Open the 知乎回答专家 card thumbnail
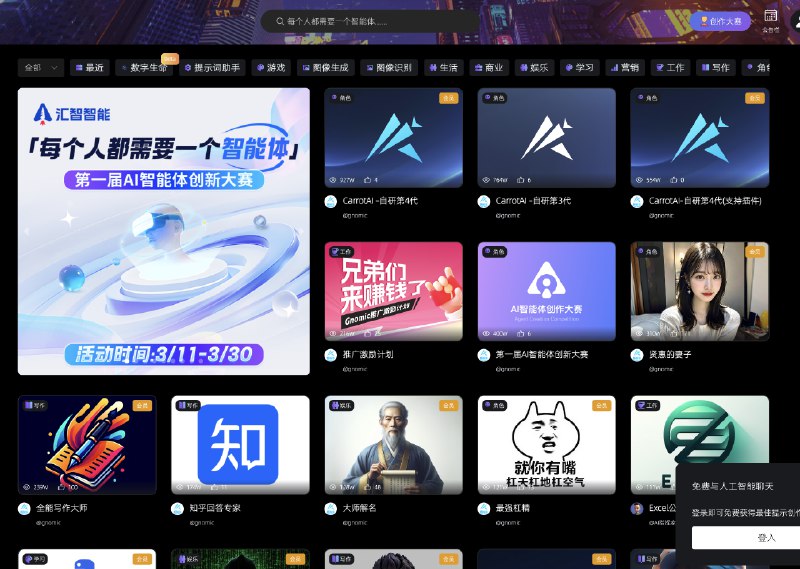Screen dimensions: 800x569 tap(240, 445)
